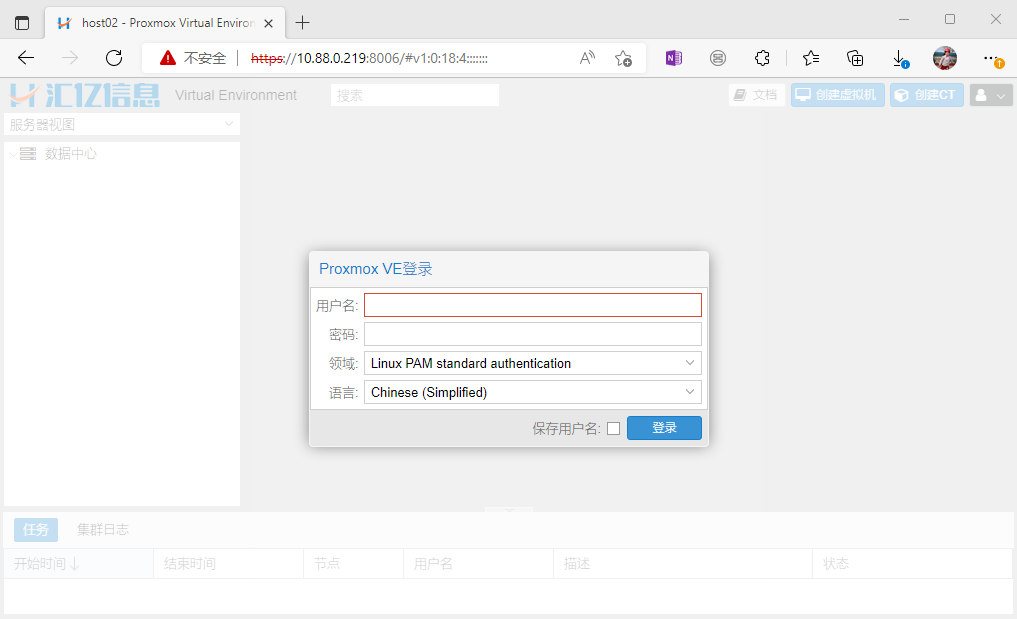Open browser extensions puzzle icon
1017x619 pixels.
(762, 58)
